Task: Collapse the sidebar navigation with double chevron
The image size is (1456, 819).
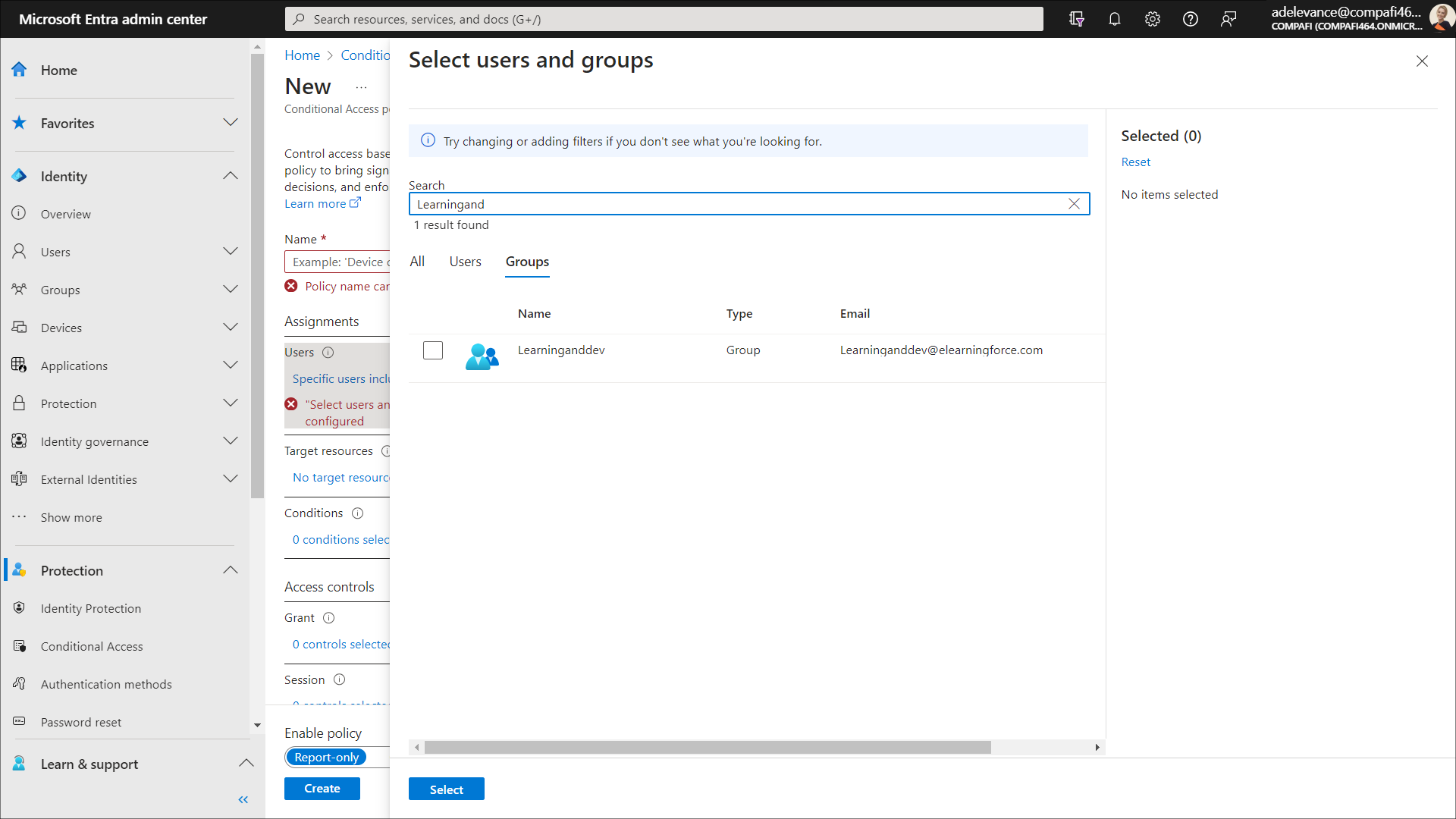Action: click(243, 799)
